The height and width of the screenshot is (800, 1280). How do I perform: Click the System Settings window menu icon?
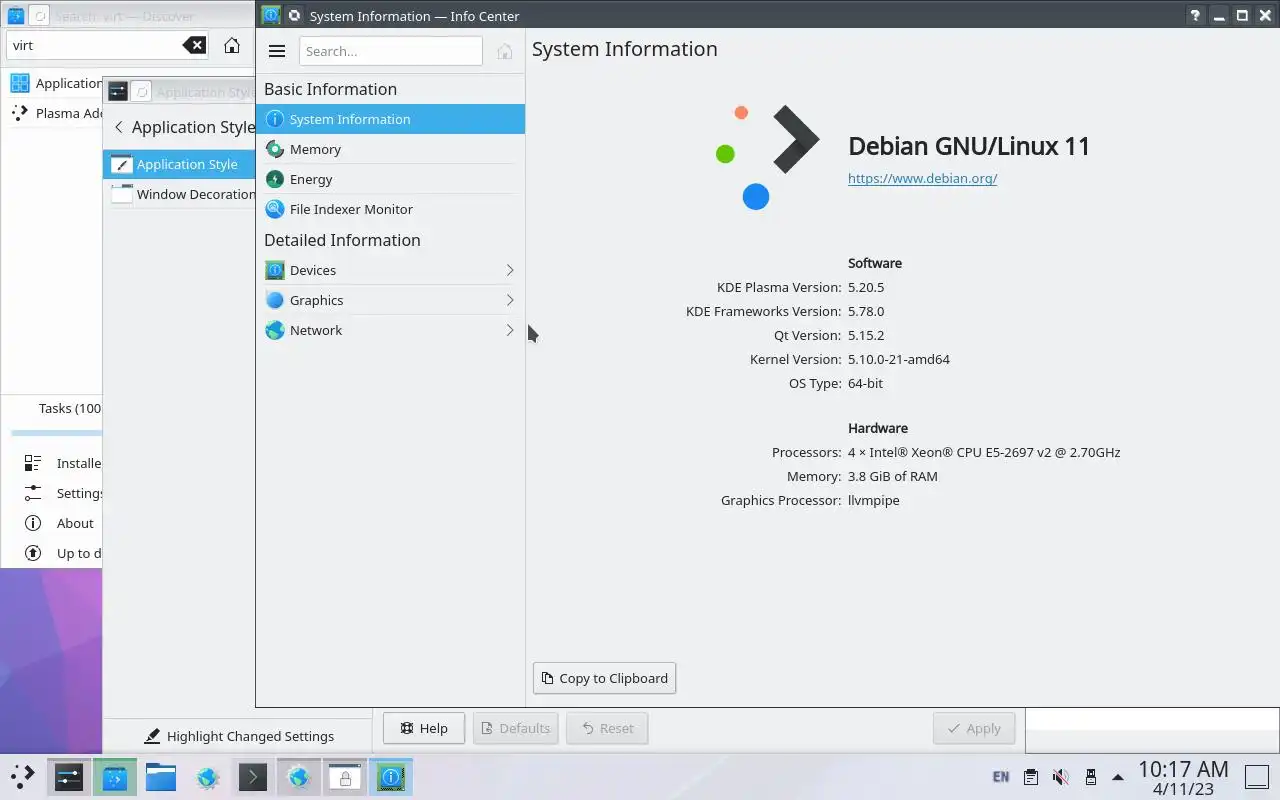(117, 92)
